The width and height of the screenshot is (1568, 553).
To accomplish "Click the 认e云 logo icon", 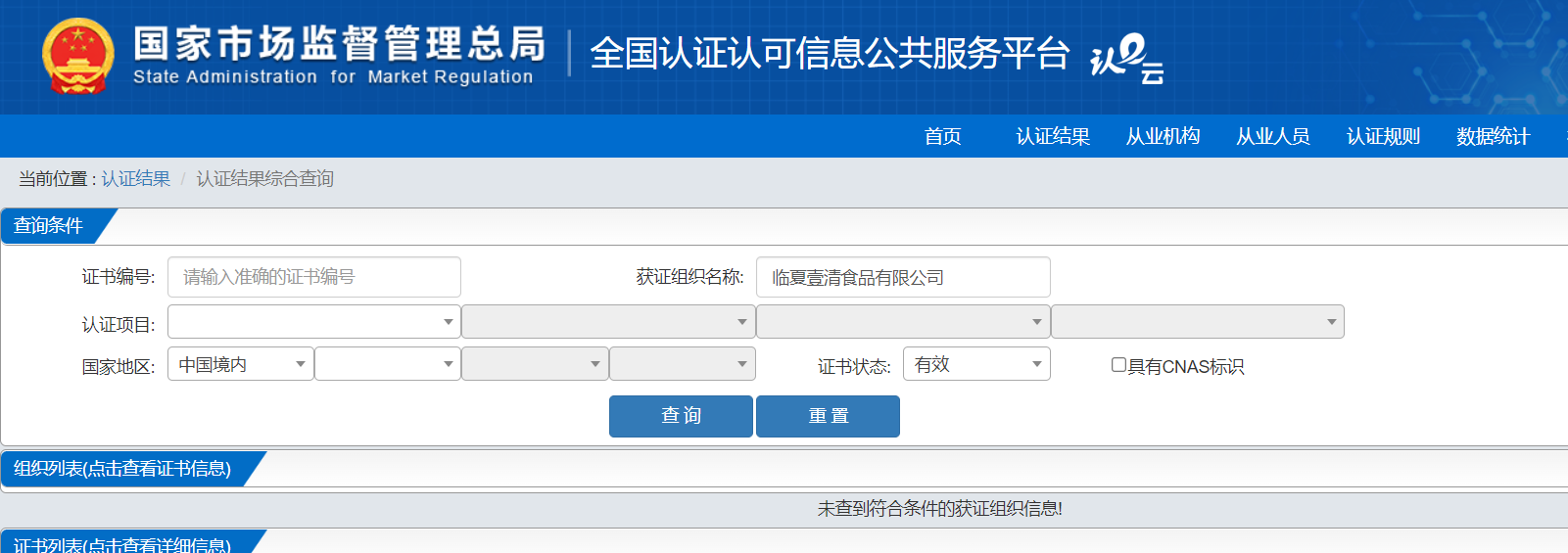I will coord(1127,58).
